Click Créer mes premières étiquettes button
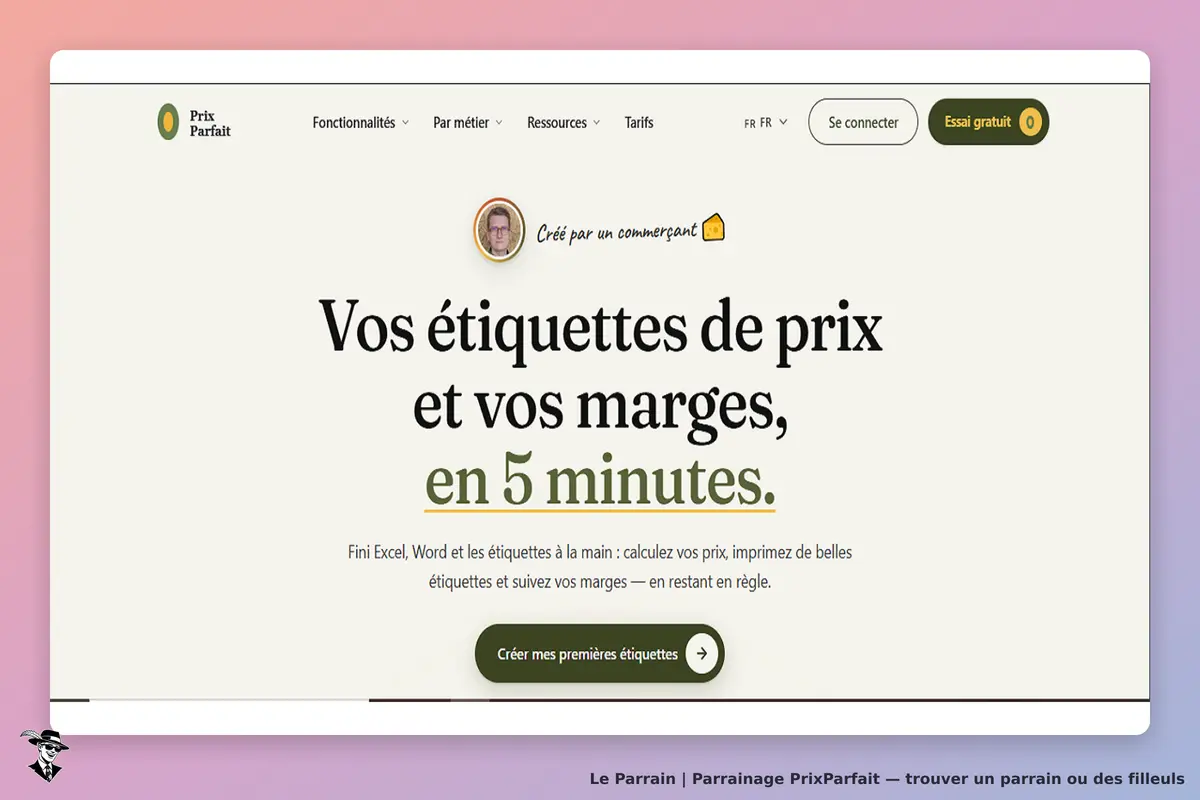 [599, 654]
